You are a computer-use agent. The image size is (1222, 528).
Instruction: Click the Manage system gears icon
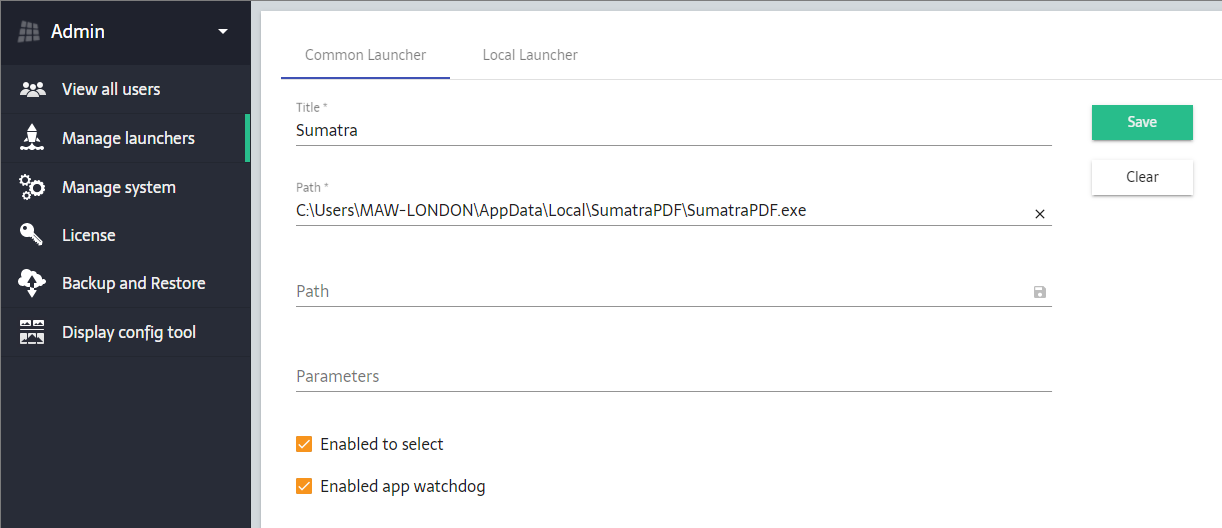coord(32,187)
